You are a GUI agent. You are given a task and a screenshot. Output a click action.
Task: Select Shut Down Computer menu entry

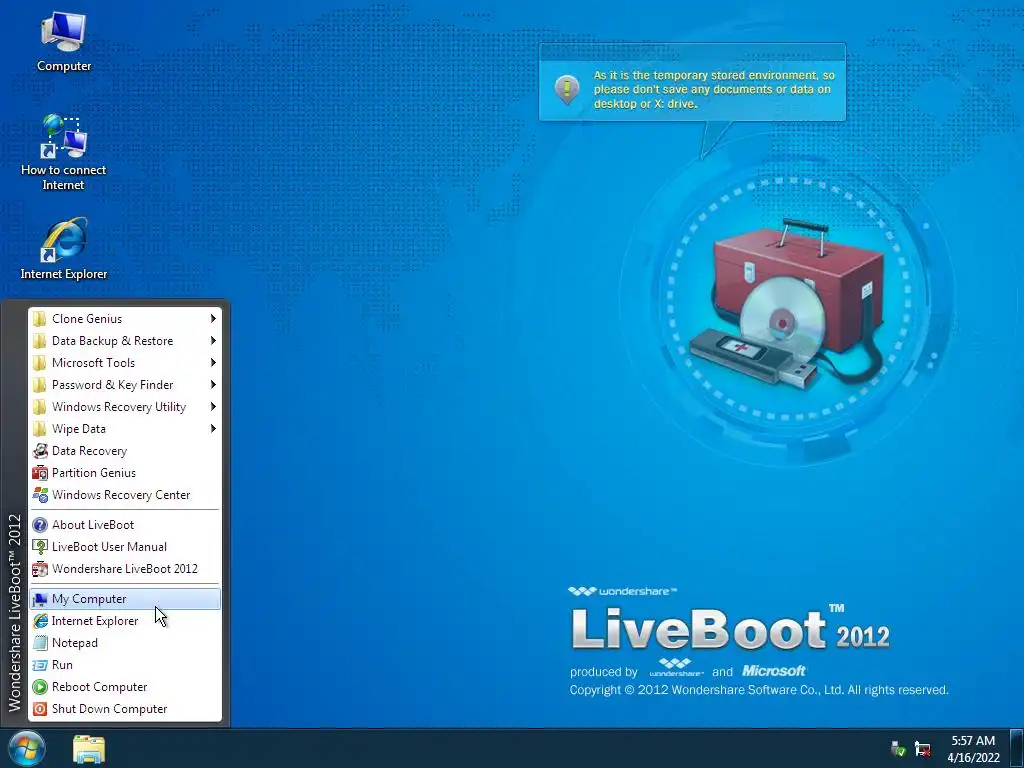(x=125, y=709)
